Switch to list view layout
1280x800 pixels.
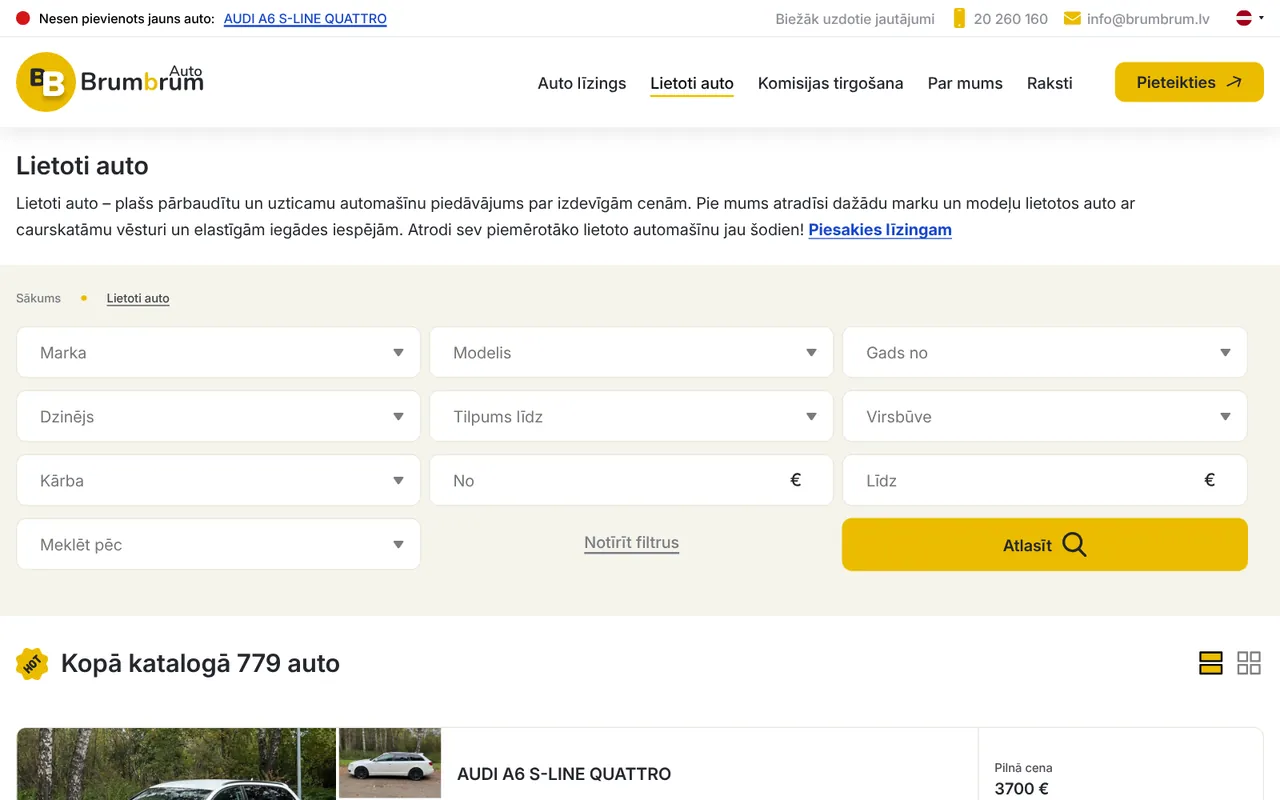click(1211, 663)
